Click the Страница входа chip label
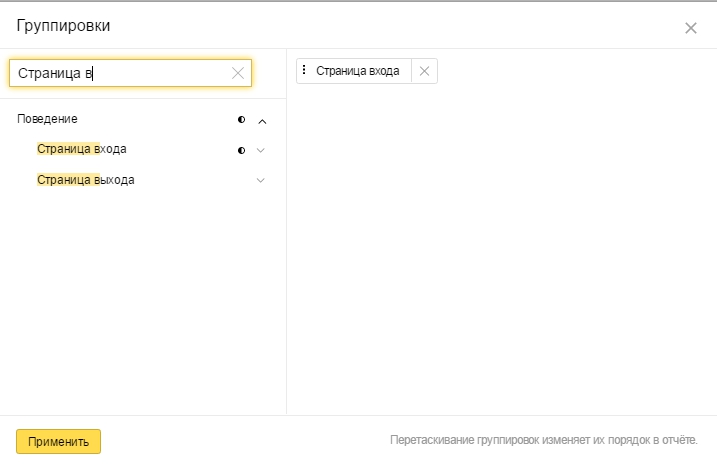Screen dimensions: 717x466 point(358,71)
